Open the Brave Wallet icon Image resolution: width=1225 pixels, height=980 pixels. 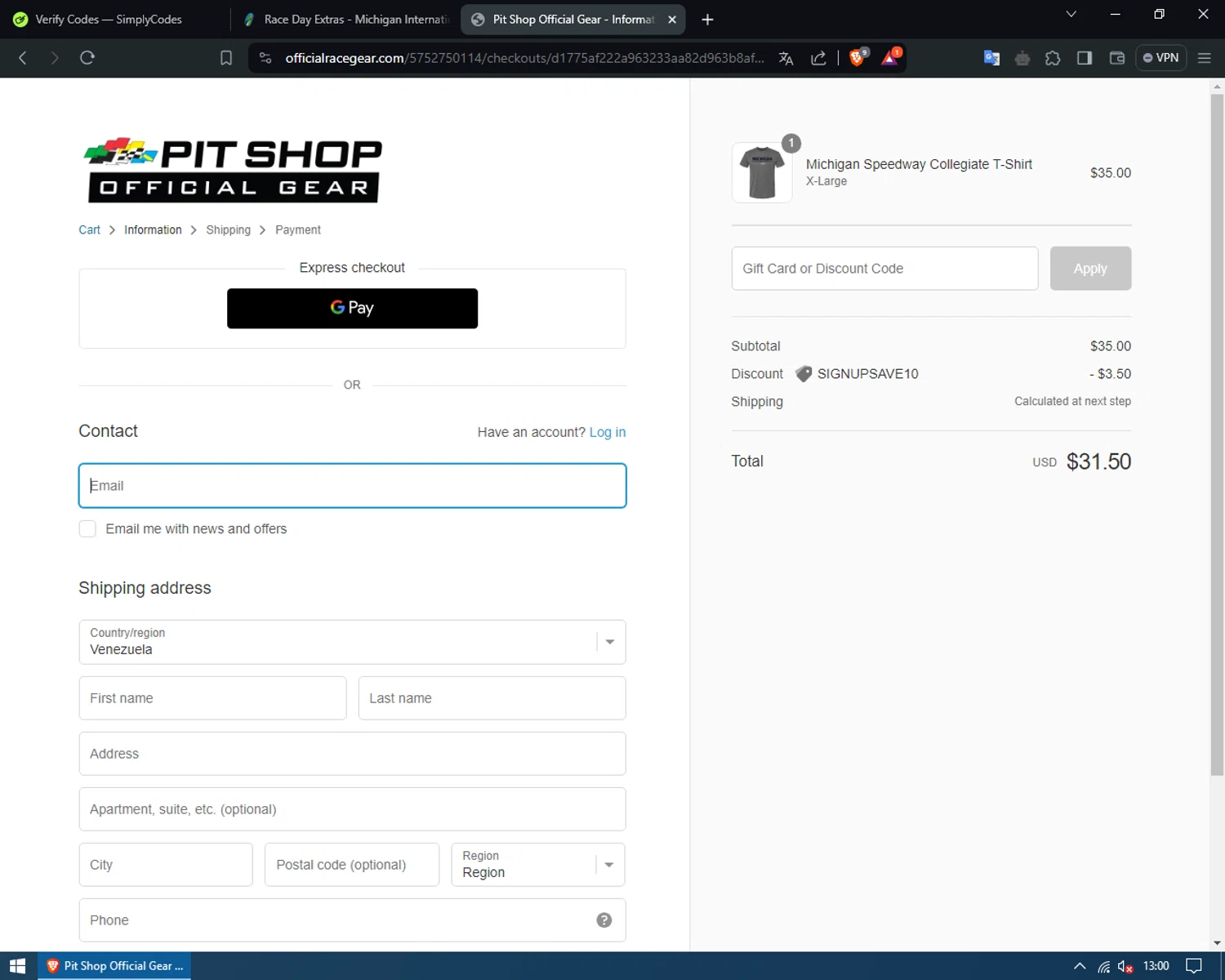pyautogui.click(x=1117, y=58)
